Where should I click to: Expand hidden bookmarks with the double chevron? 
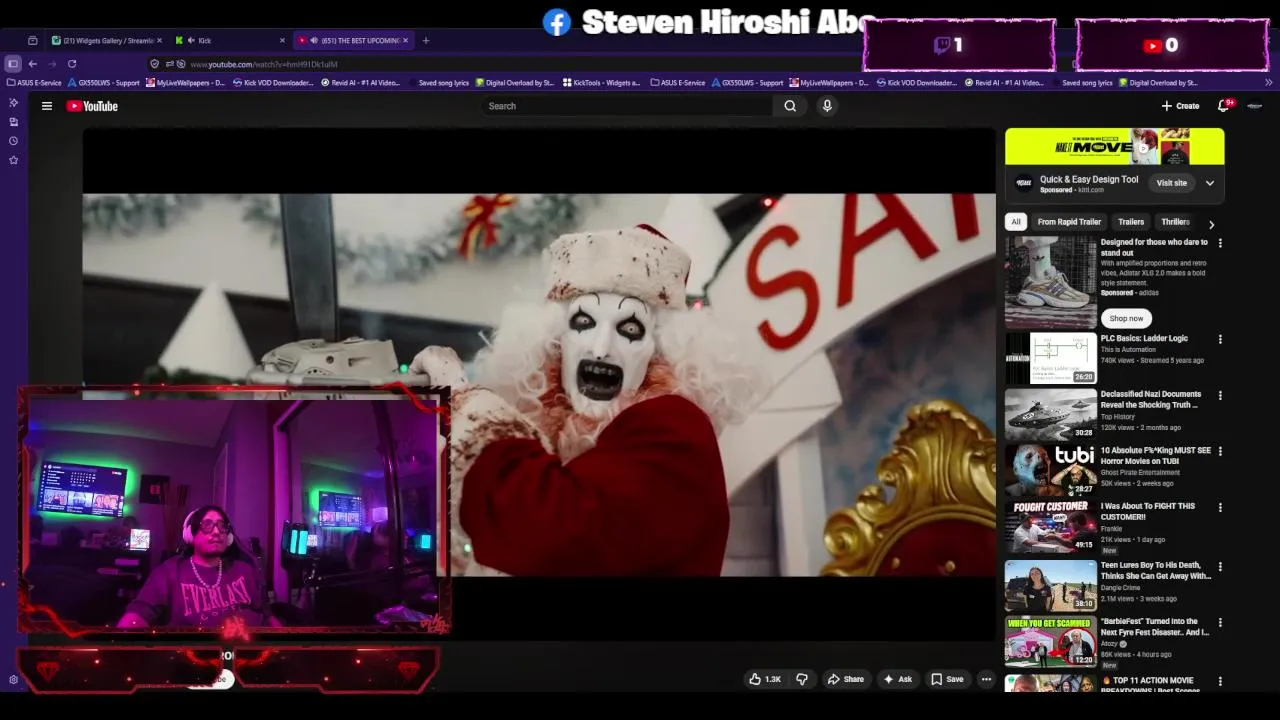coord(1269,83)
